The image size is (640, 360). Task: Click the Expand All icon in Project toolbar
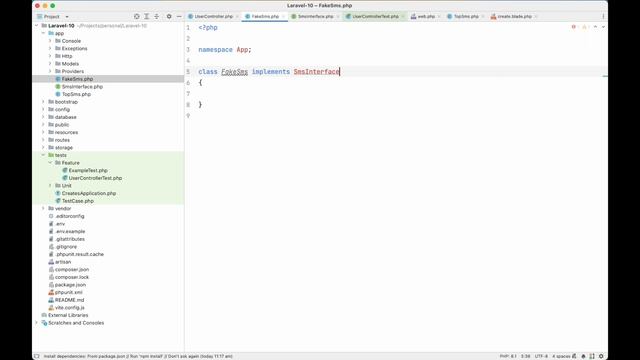point(147,16)
